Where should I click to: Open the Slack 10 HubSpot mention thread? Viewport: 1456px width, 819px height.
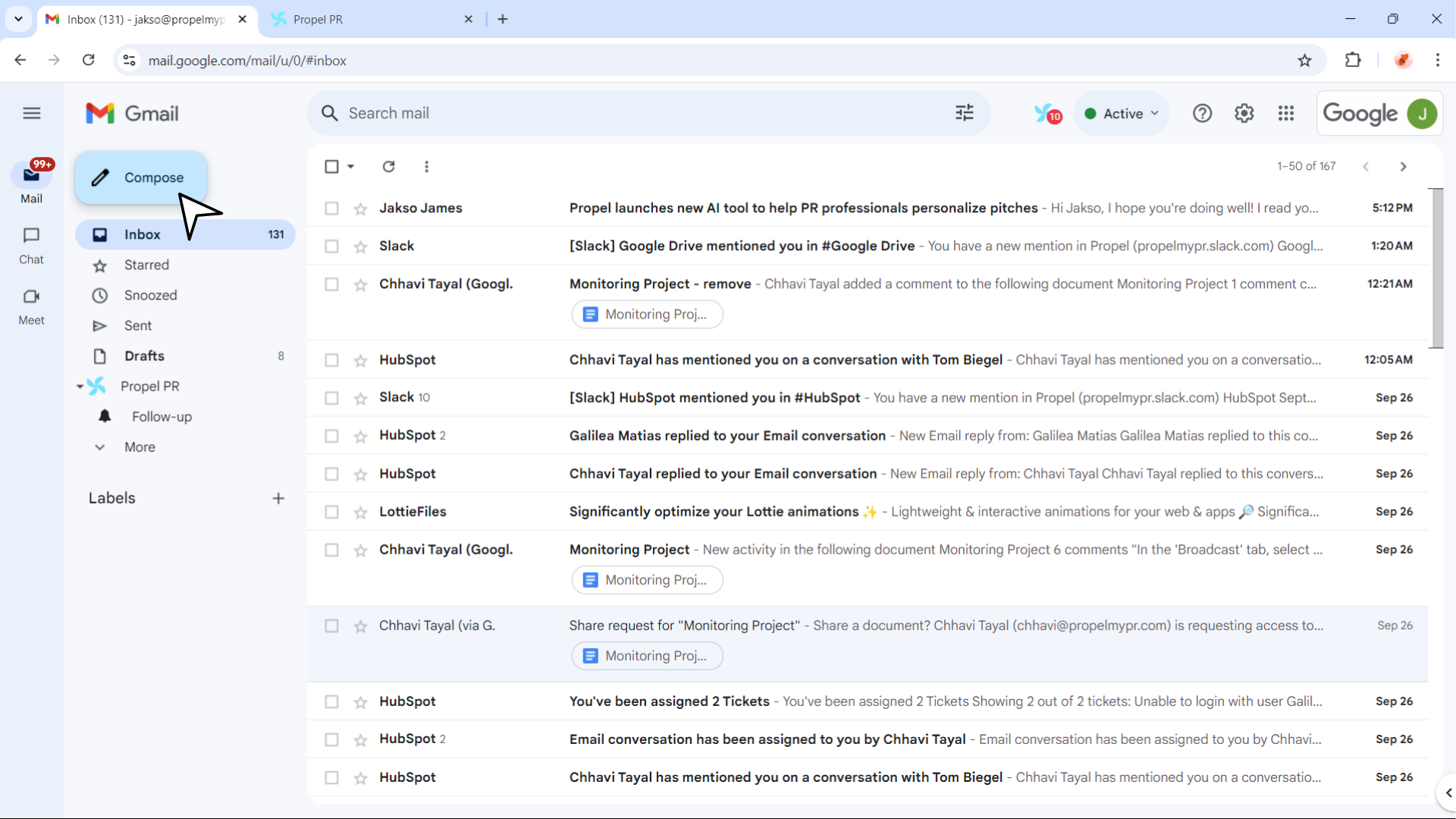pos(868,397)
